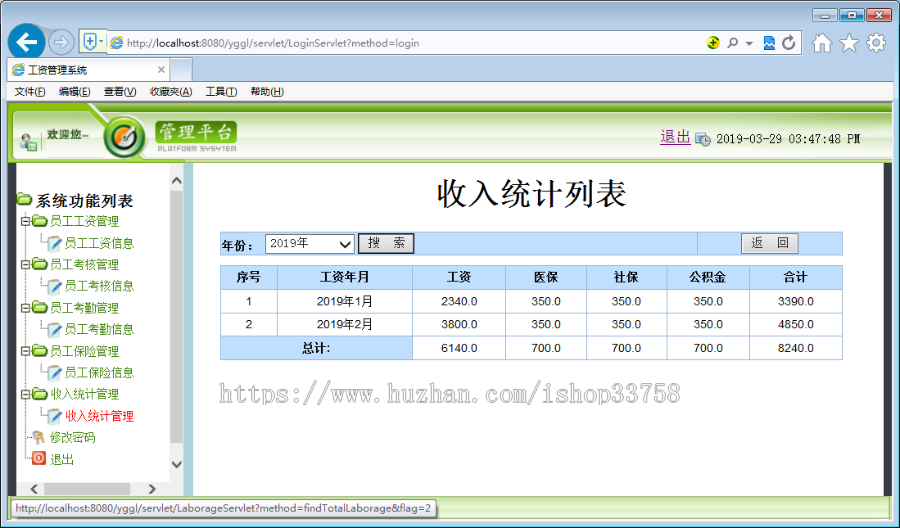Click the 总计 total 8240.0 cell
The height and width of the screenshot is (528, 900).
click(x=796, y=348)
